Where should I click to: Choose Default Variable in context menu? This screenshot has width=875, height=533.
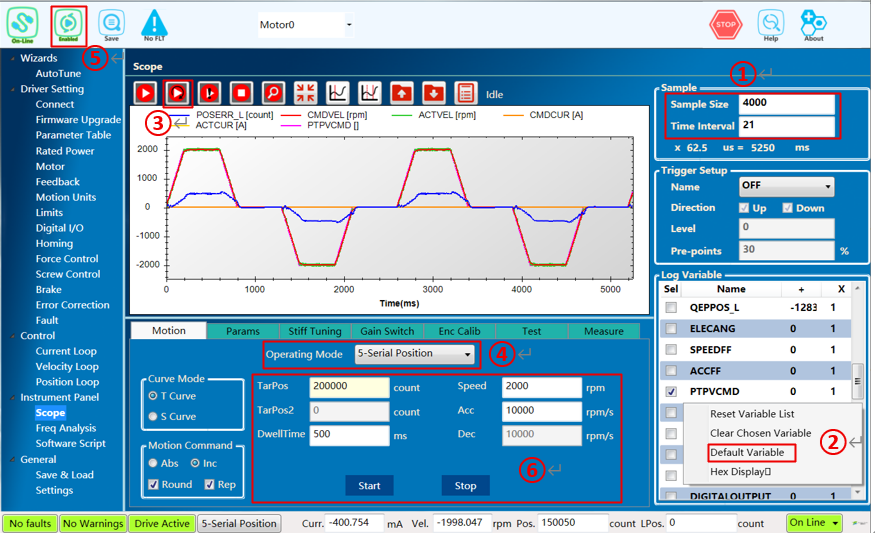(747, 453)
